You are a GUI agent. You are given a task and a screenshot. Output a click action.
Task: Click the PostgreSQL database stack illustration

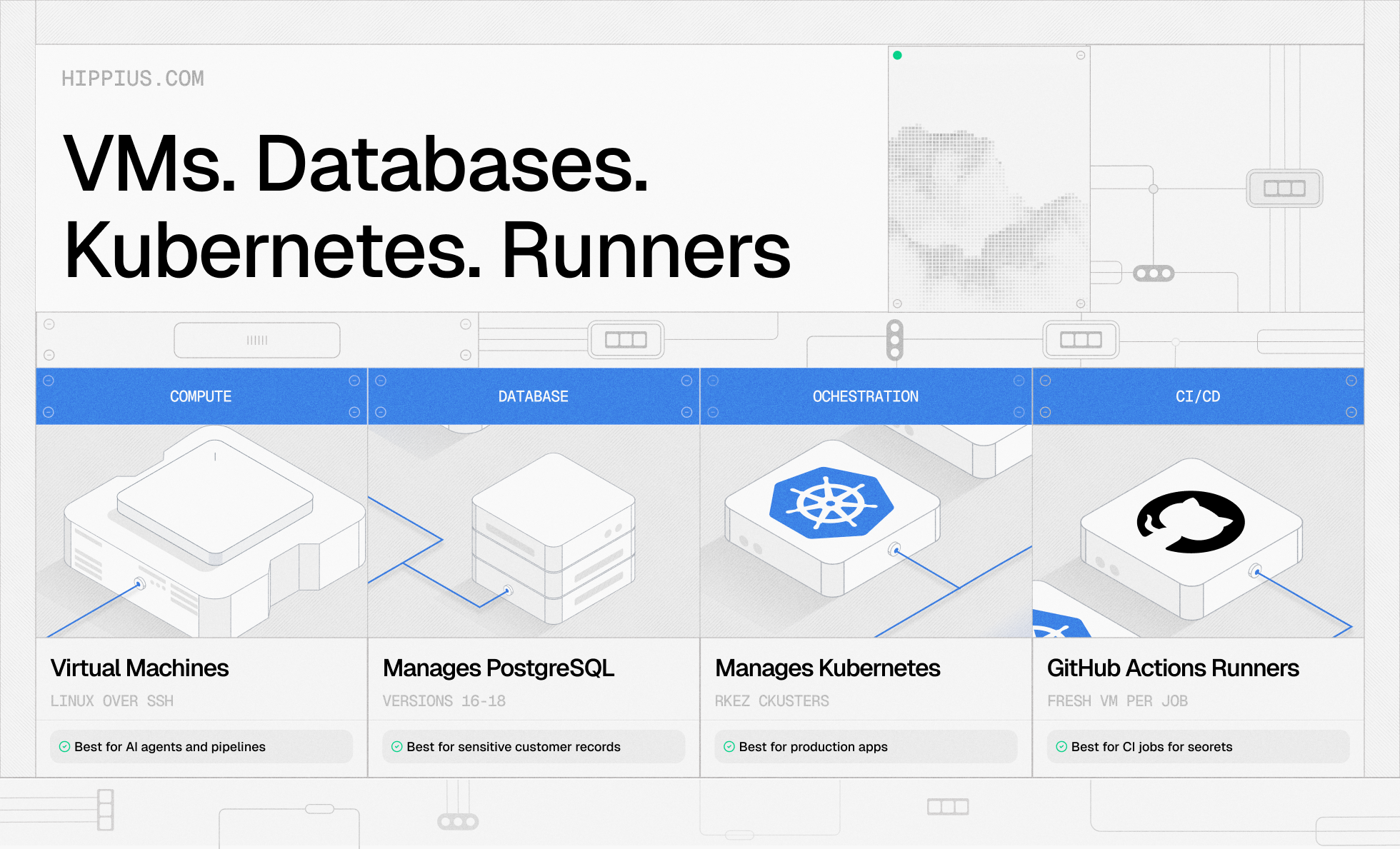[554, 537]
